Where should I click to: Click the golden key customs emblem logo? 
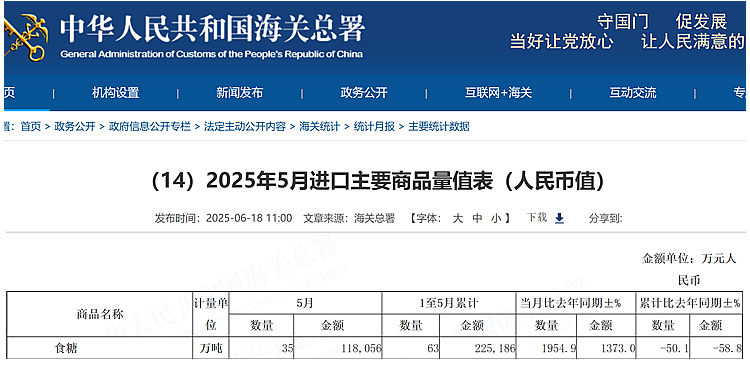click(25, 37)
